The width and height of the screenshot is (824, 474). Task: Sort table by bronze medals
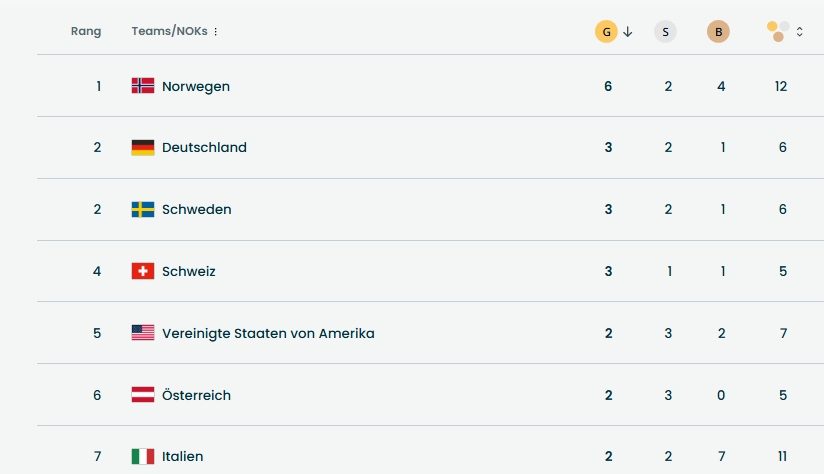click(x=718, y=32)
